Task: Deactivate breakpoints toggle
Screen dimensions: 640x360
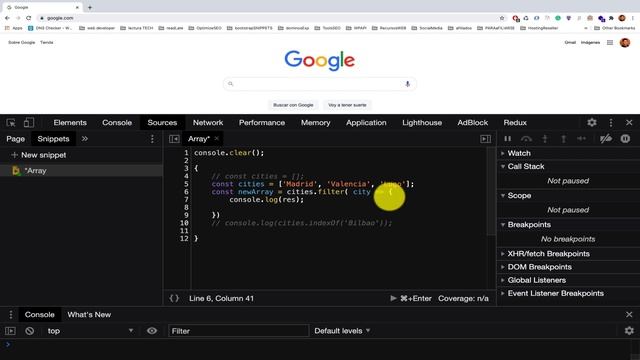Action: pos(606,139)
